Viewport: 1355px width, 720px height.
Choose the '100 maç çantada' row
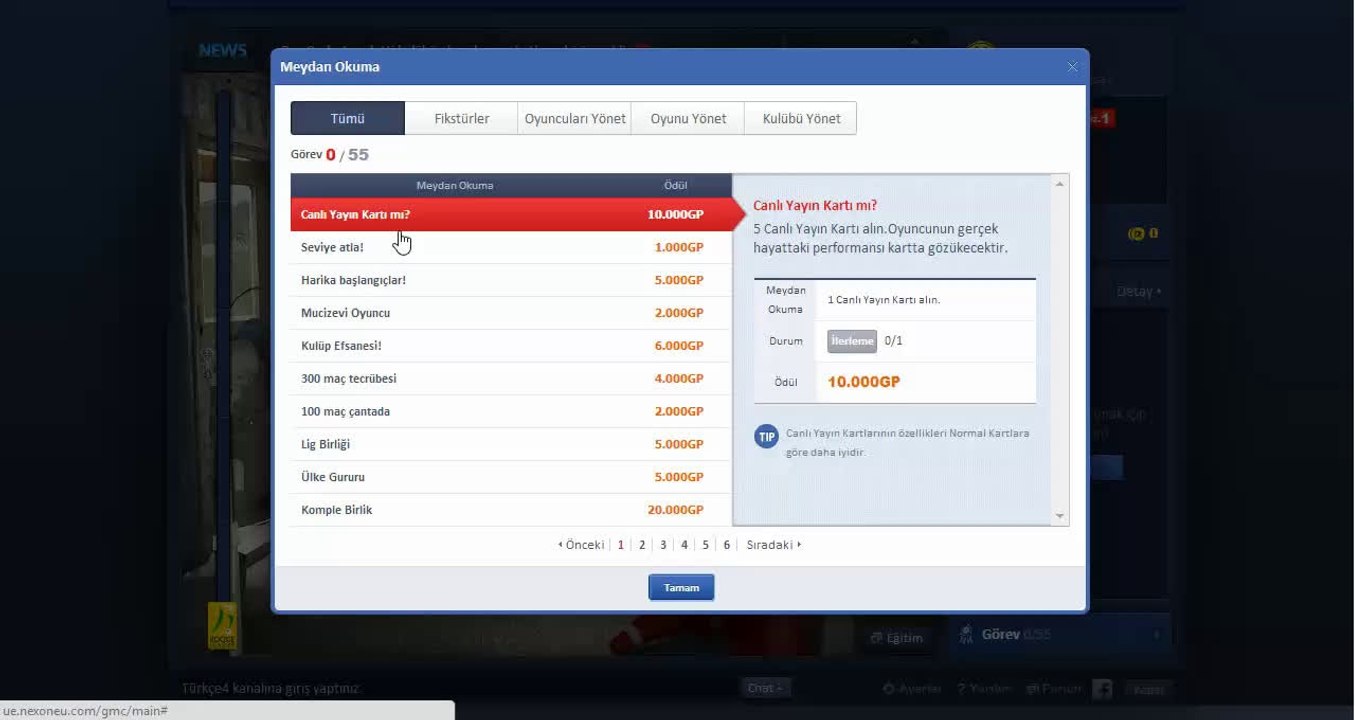pos(511,411)
